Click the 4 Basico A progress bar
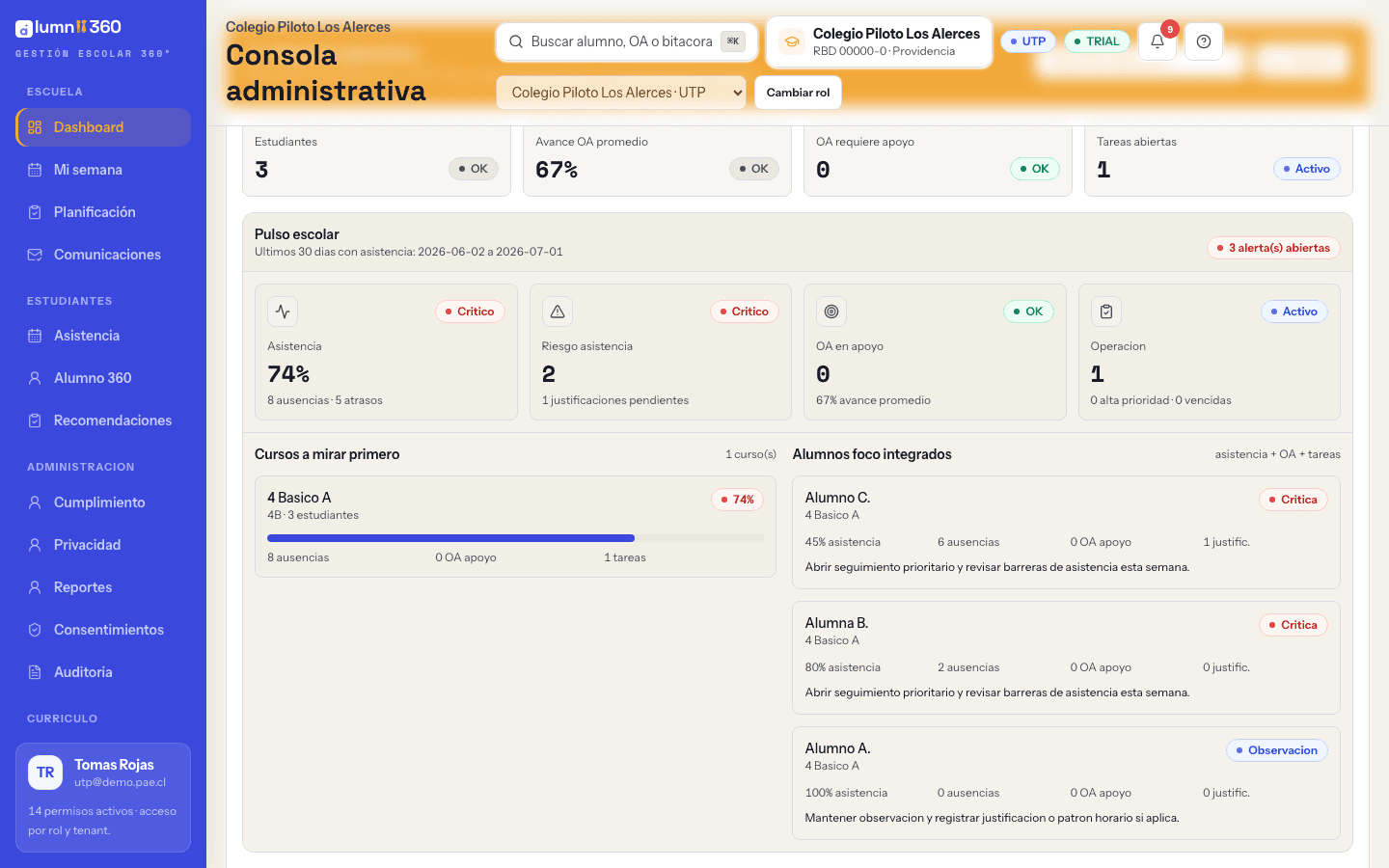The image size is (1389, 868). point(515,538)
